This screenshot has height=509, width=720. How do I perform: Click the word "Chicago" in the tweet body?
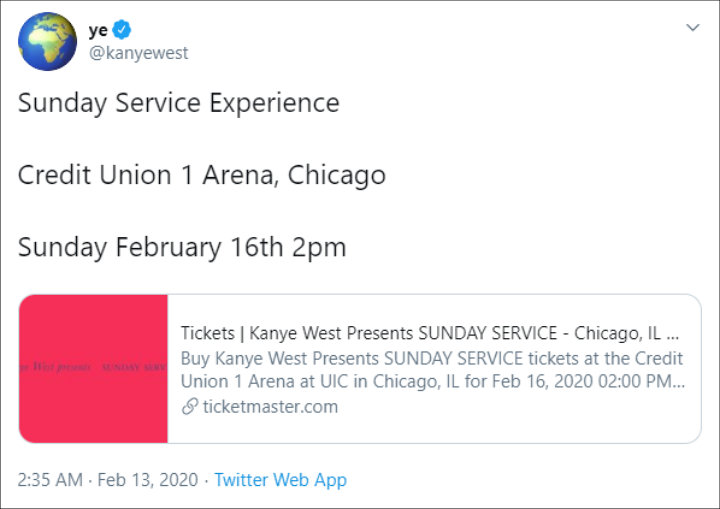coord(336,175)
